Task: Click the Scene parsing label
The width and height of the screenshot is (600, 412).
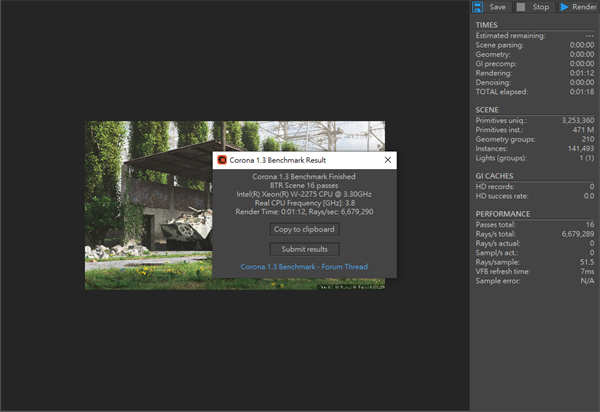Action: coord(499,45)
